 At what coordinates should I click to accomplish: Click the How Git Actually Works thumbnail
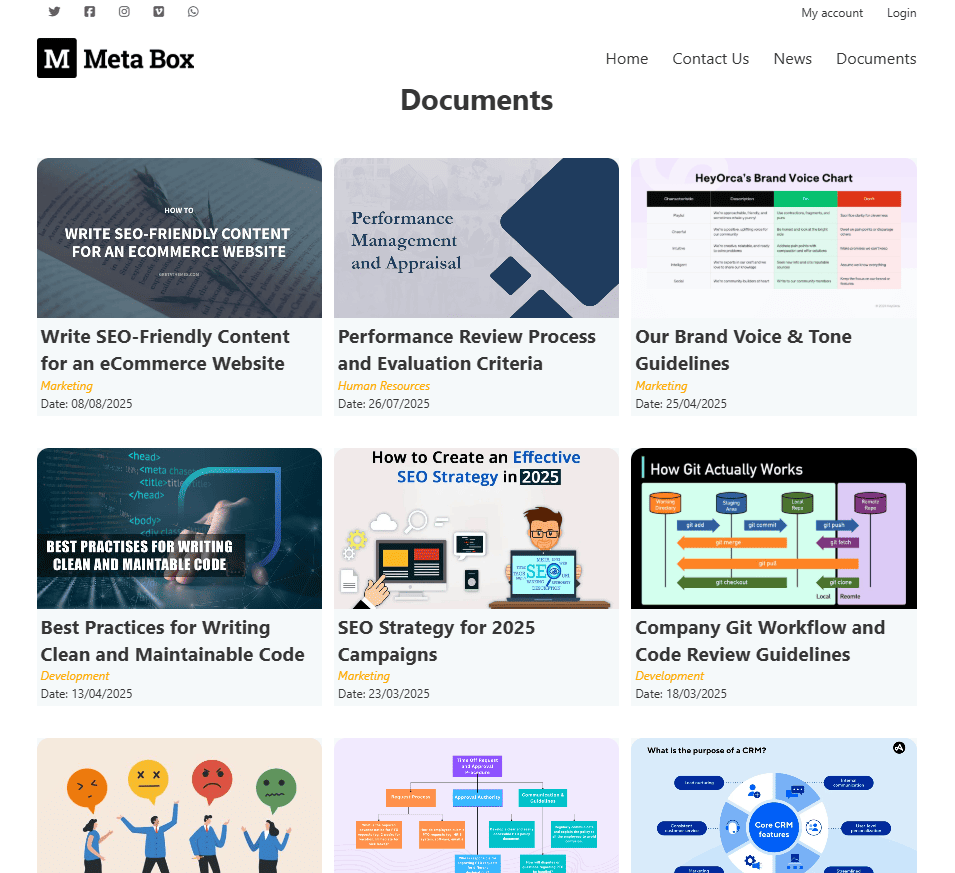pyautogui.click(x=773, y=528)
